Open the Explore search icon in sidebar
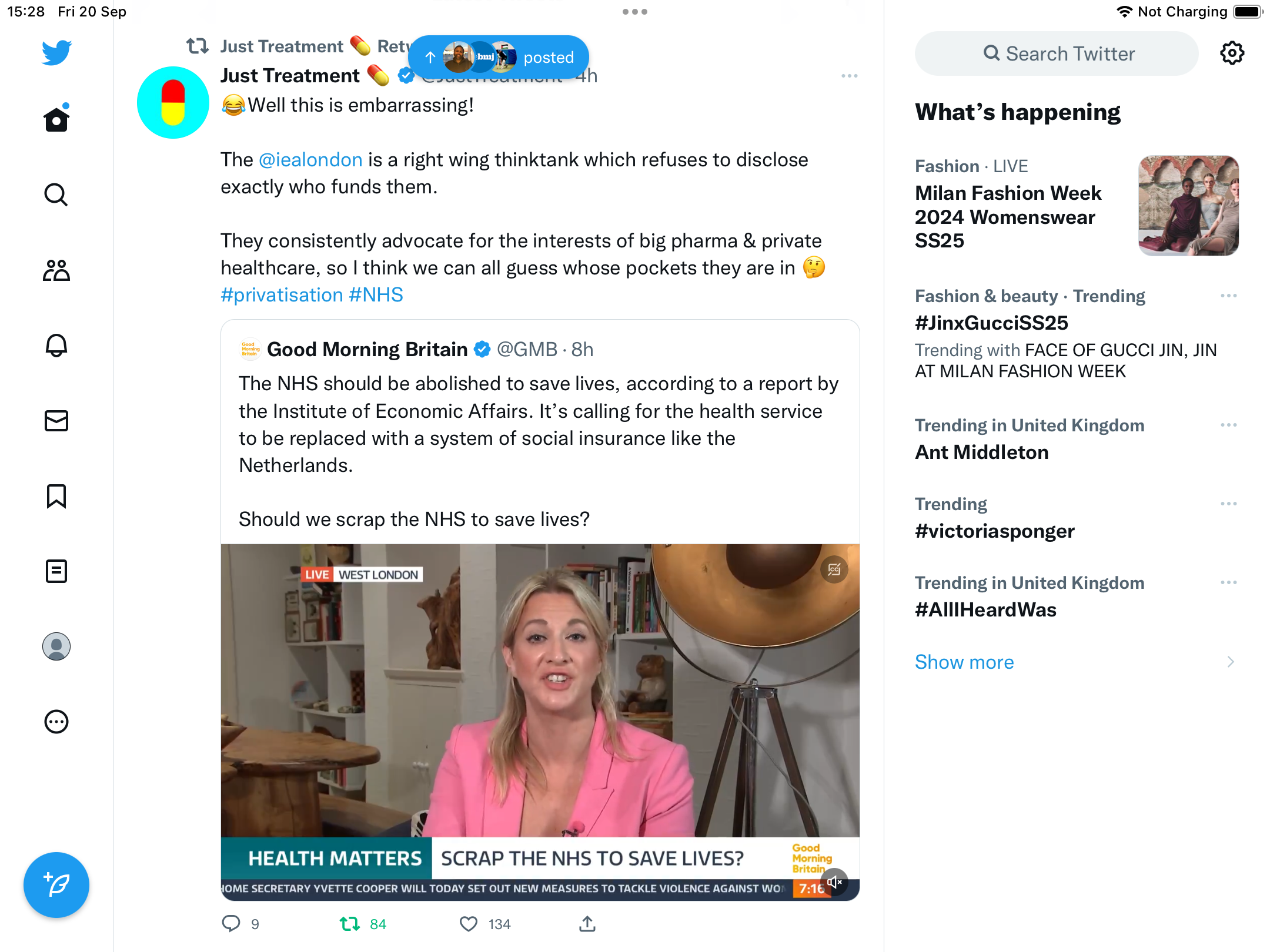 click(56, 195)
